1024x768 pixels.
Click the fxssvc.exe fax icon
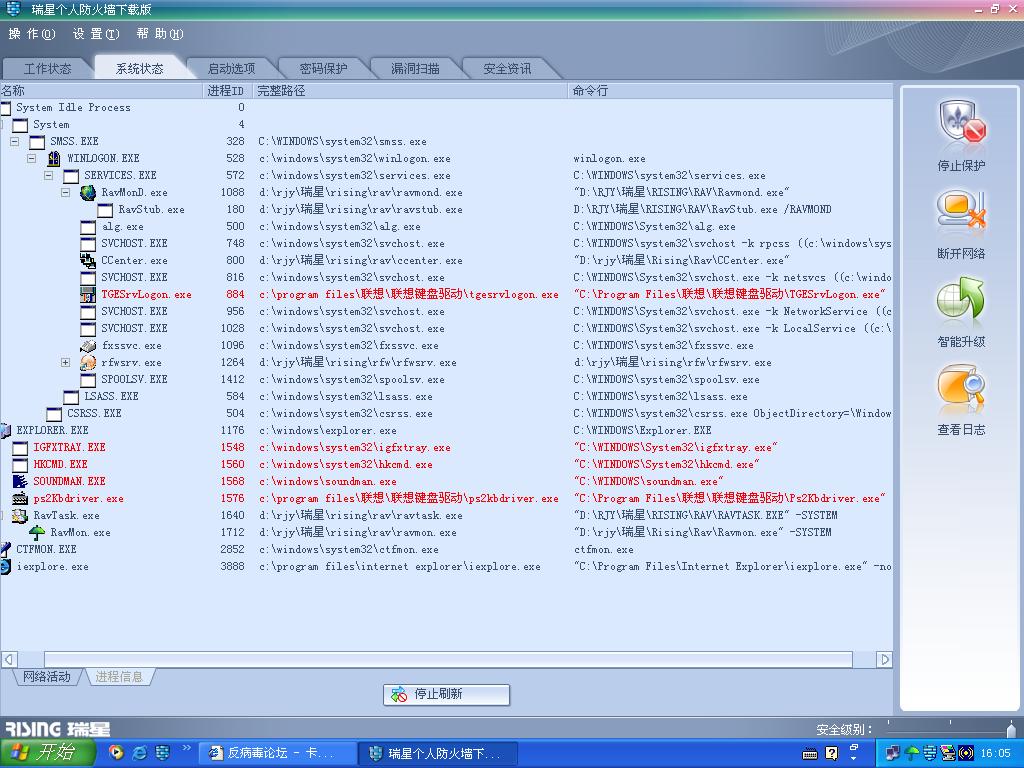click(x=88, y=345)
